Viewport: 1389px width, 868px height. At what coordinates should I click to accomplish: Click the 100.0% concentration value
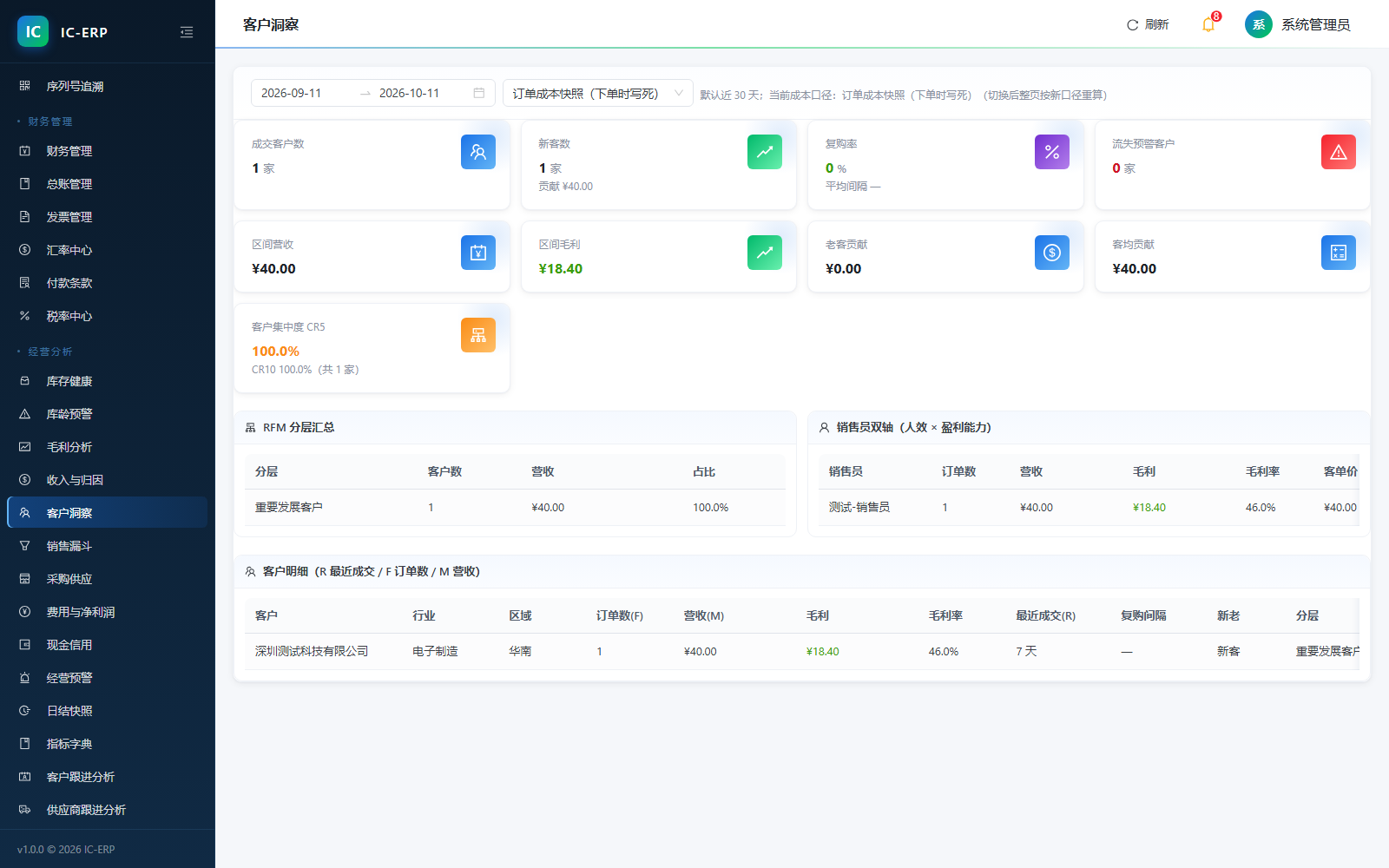point(275,352)
